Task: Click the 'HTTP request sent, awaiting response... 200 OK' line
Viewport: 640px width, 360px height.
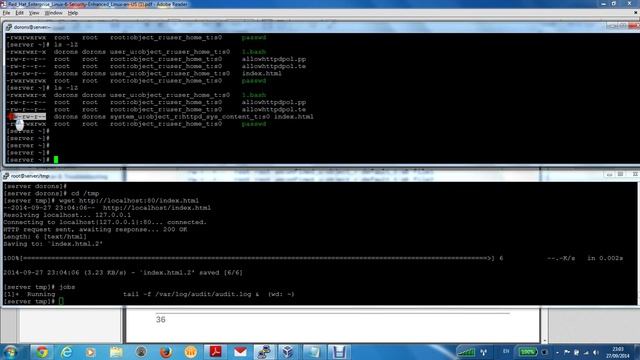Action: [x=95, y=229]
